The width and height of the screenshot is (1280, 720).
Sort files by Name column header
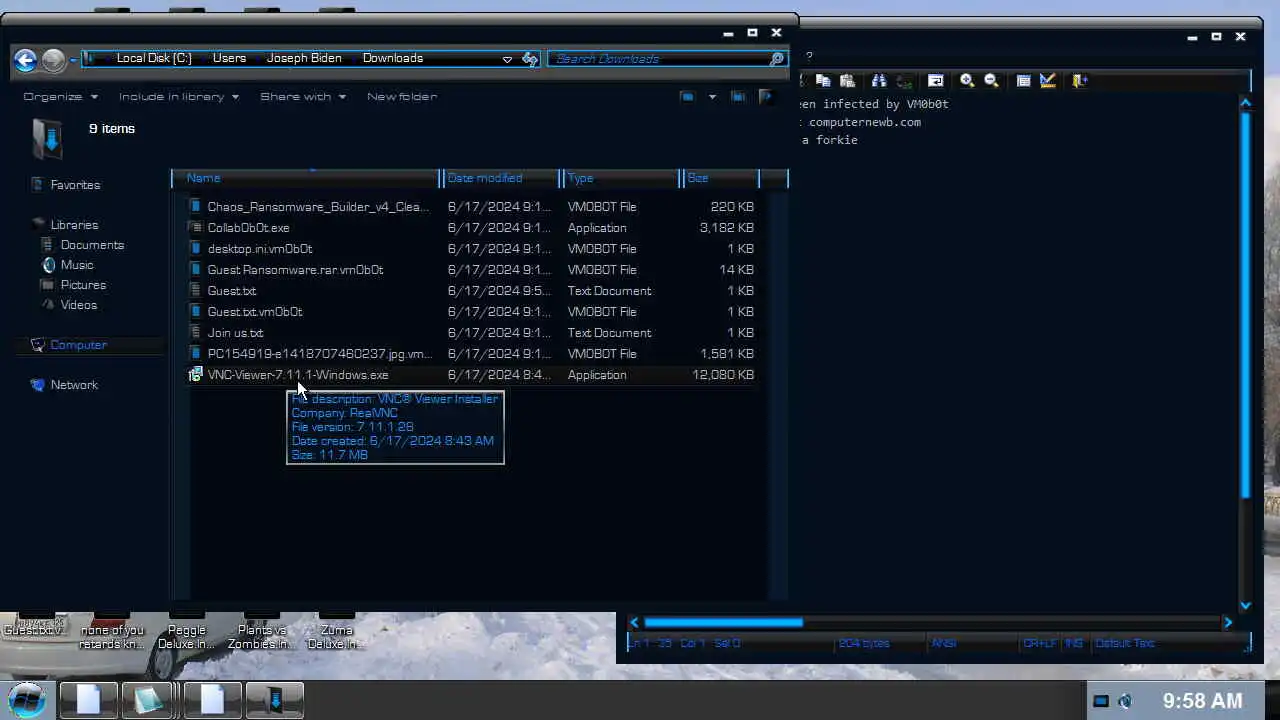pos(307,178)
